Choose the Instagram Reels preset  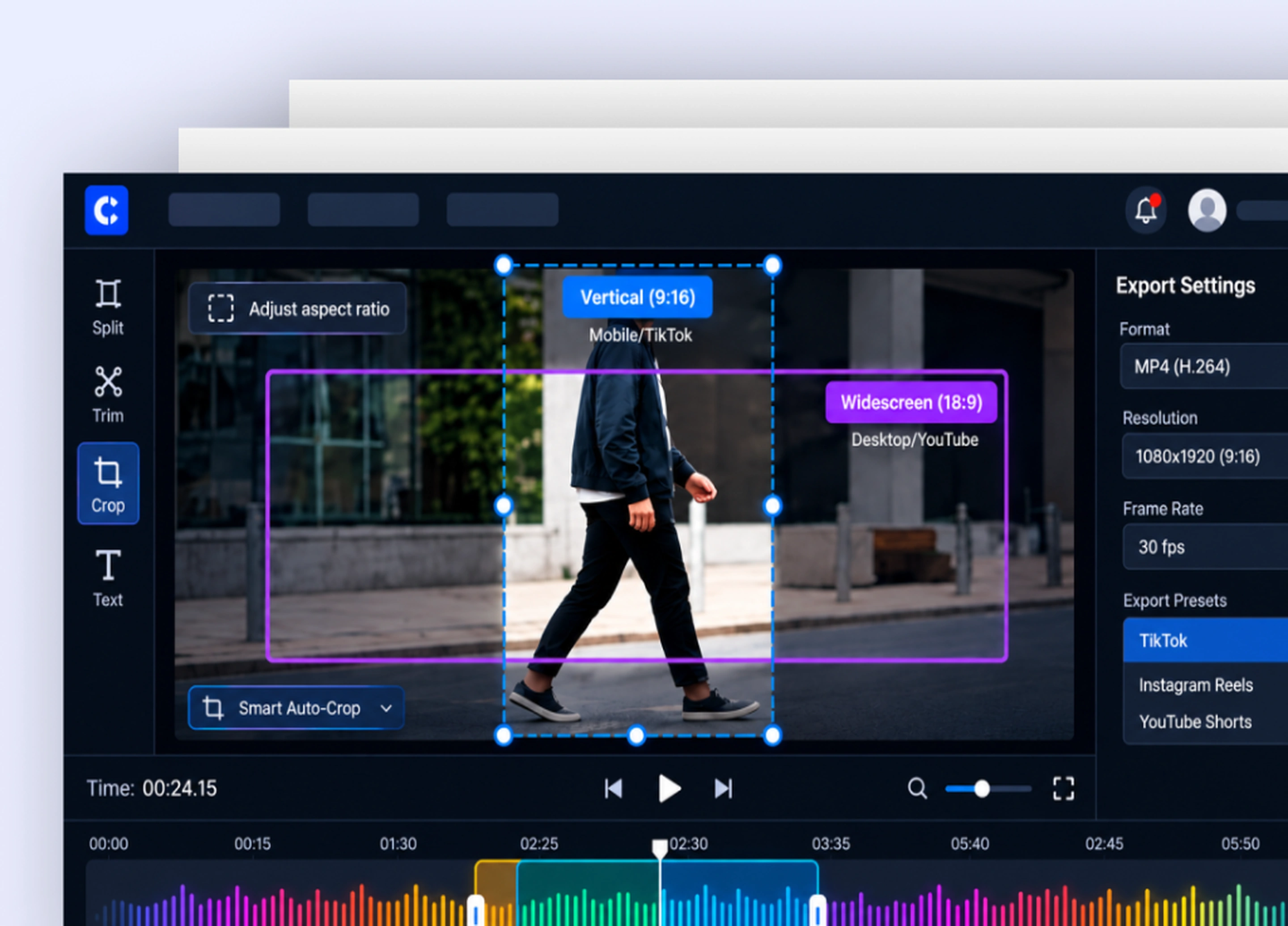click(1206, 684)
